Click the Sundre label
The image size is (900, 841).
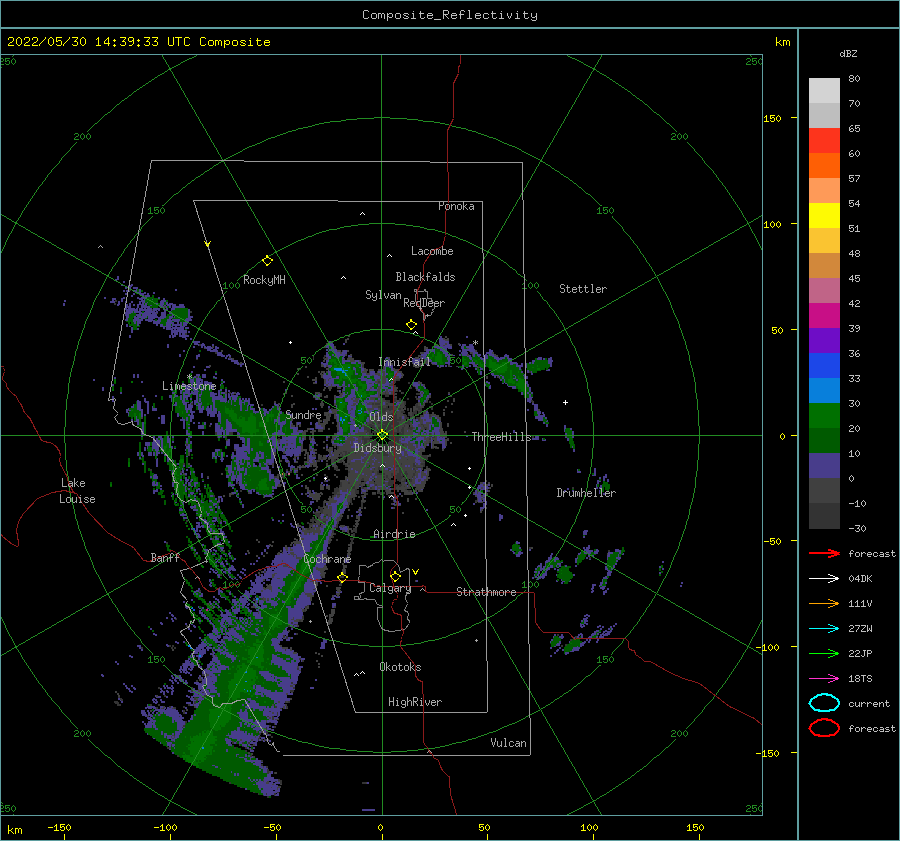pyautogui.click(x=303, y=415)
